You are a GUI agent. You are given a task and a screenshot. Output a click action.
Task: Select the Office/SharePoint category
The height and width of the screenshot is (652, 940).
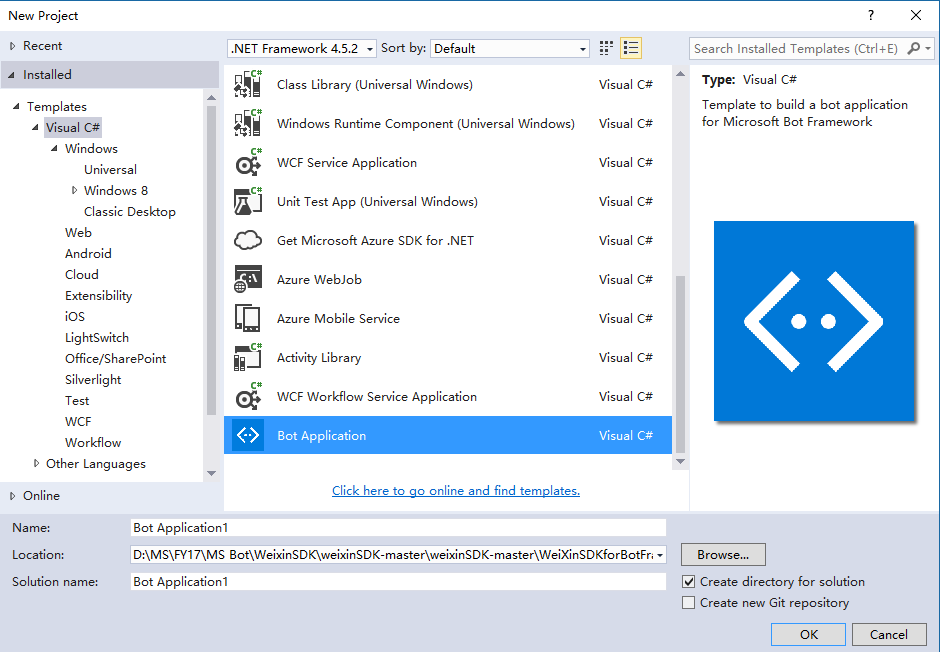(x=116, y=358)
